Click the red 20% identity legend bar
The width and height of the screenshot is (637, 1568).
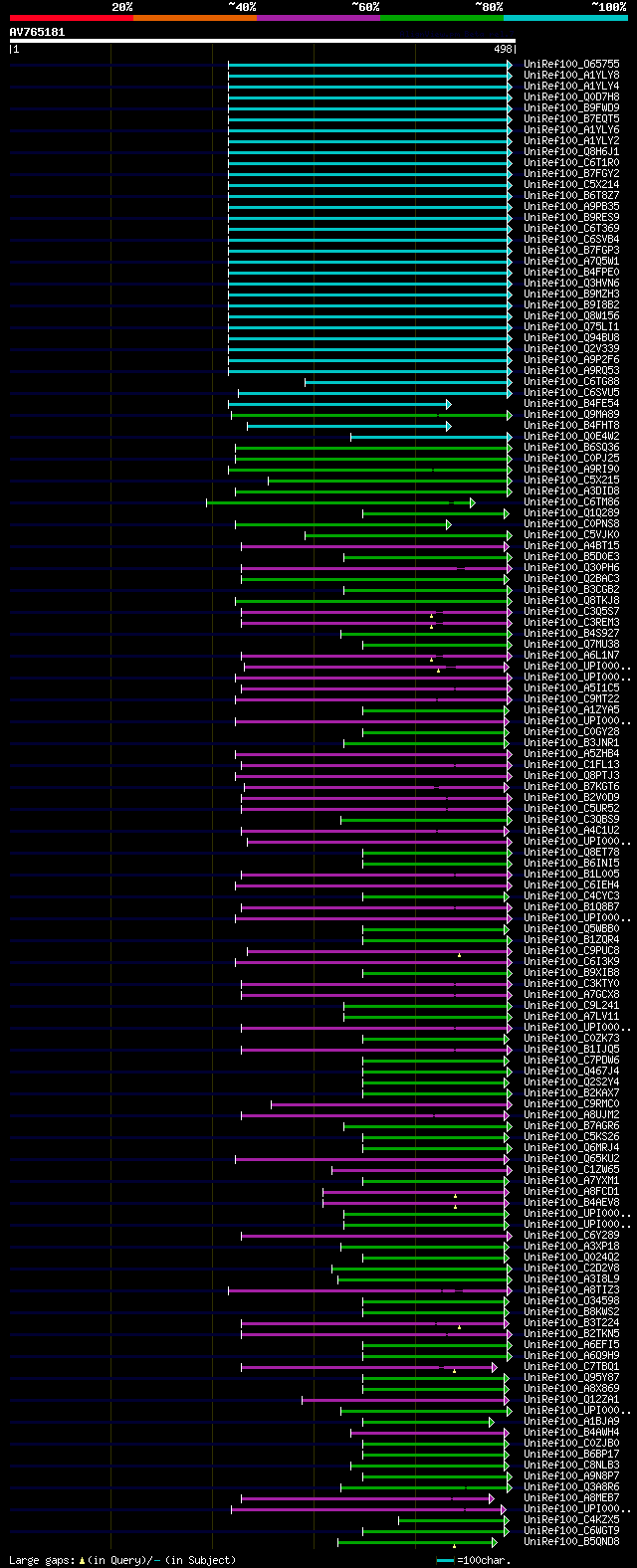[x=72, y=18]
